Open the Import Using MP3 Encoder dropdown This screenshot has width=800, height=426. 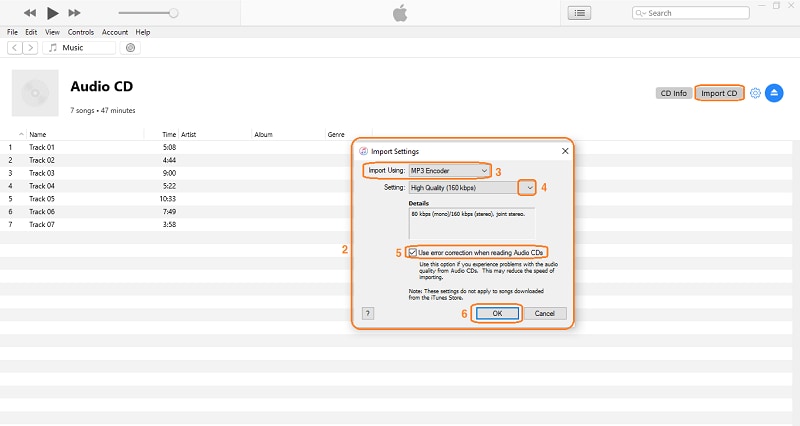[449, 170]
